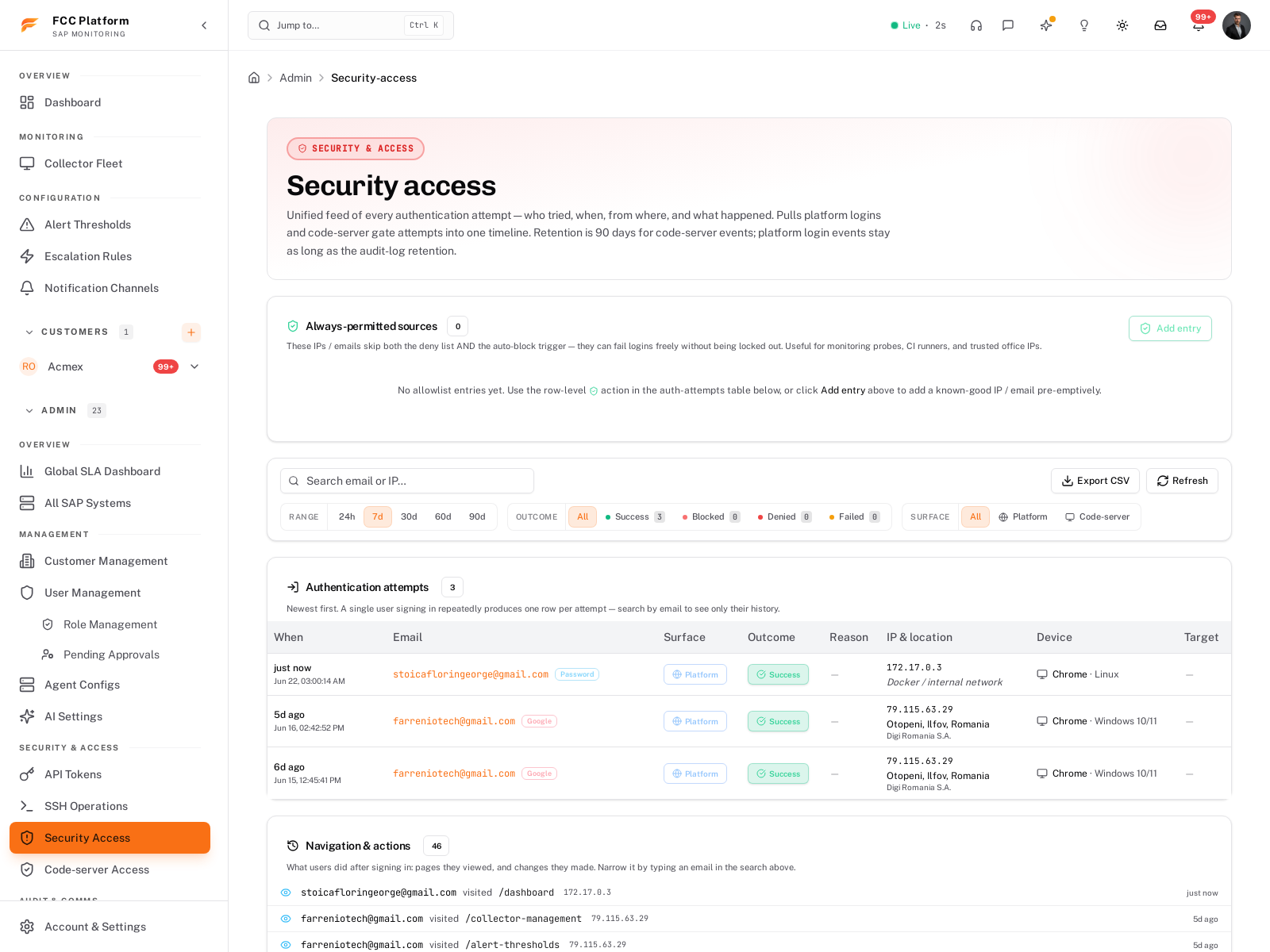Click the IP & location column header
This screenshot has width=1270, height=952.
[919, 637]
